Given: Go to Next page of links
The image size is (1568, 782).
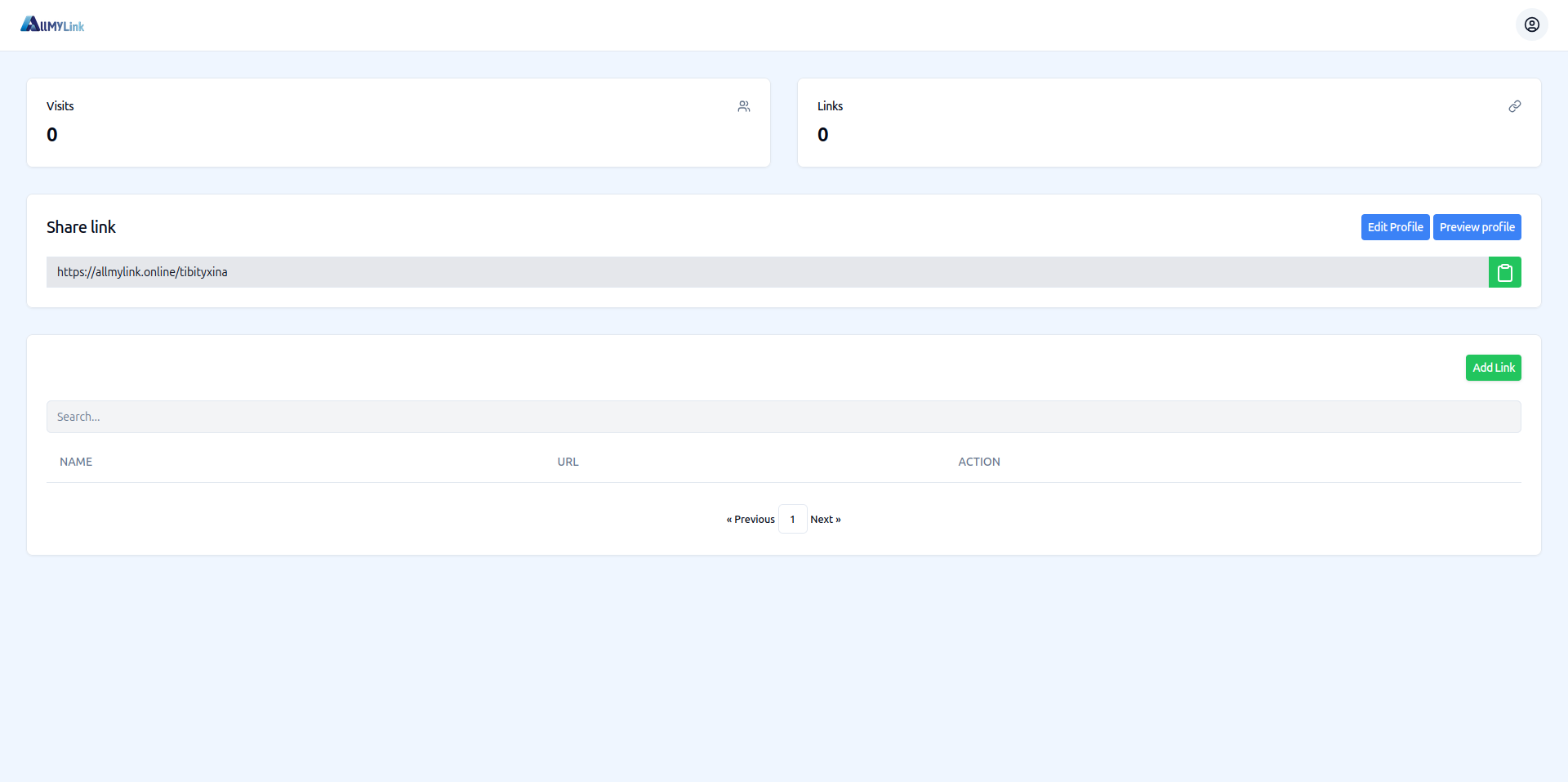Looking at the screenshot, I should click(825, 520).
